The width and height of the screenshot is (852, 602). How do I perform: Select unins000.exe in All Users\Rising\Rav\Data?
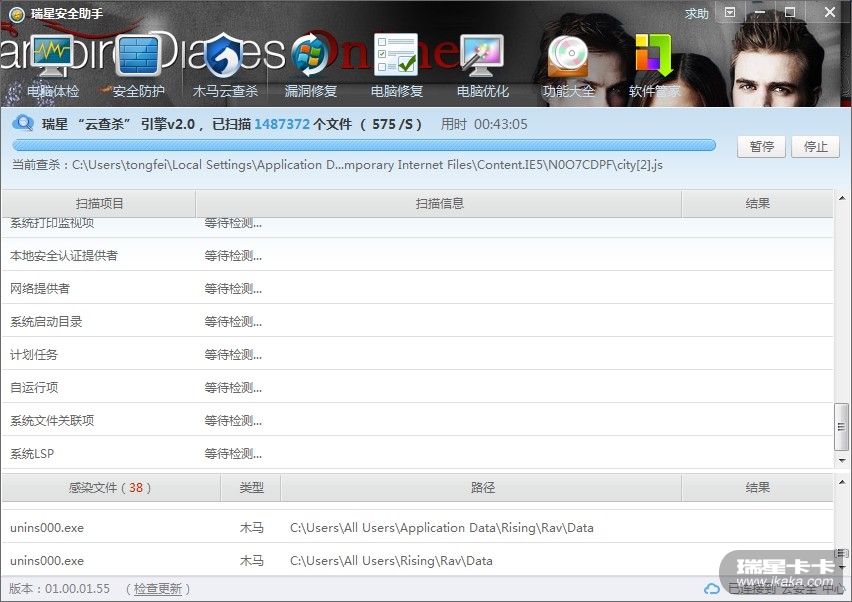click(x=417, y=560)
